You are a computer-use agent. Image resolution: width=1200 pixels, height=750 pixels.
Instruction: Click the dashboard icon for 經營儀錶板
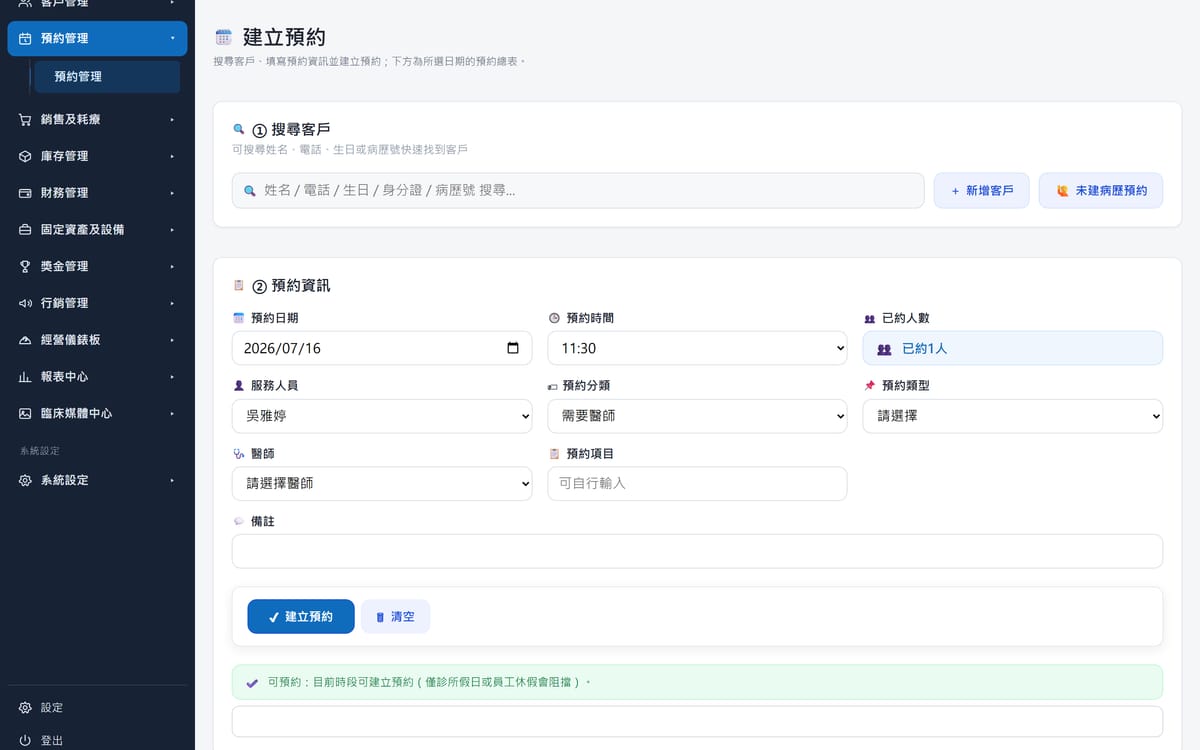tap(25, 340)
